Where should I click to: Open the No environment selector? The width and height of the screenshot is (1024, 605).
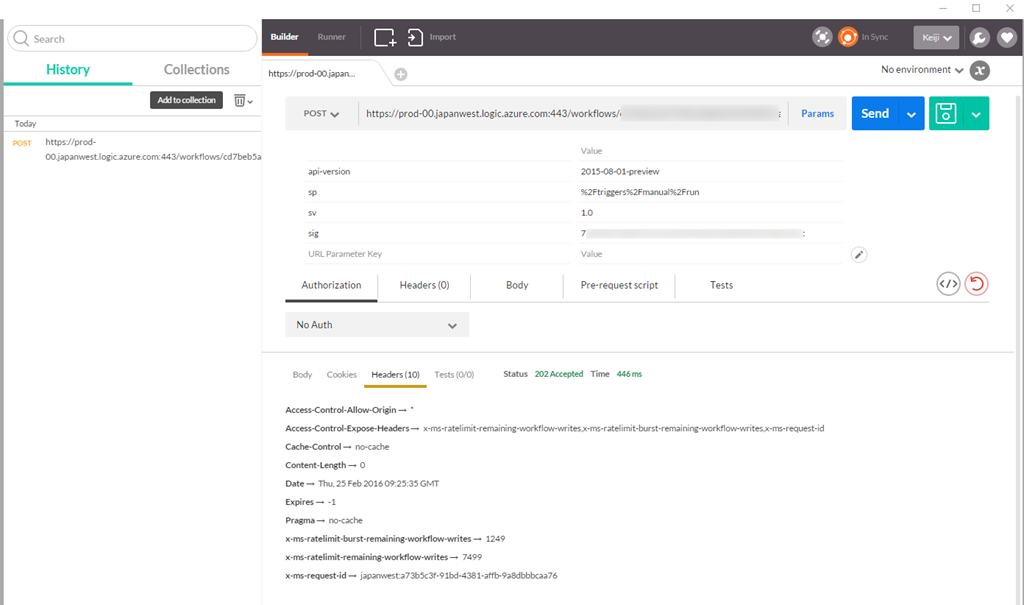click(x=922, y=70)
